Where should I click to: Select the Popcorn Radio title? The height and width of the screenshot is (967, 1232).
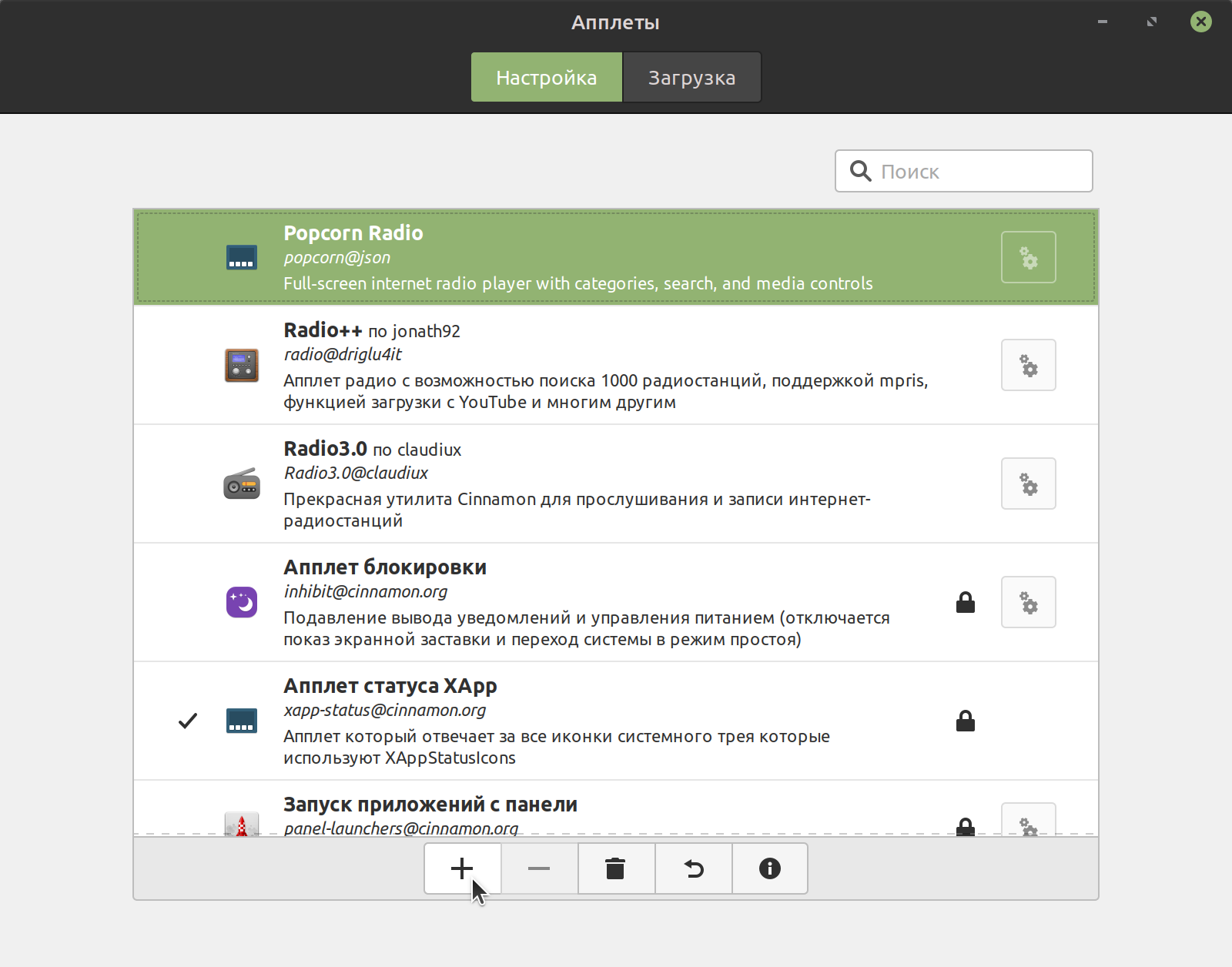tap(353, 233)
